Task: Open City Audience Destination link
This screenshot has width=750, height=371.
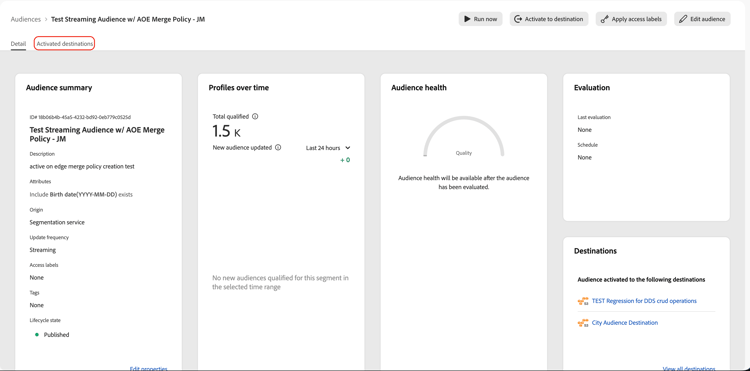Action: (x=625, y=323)
